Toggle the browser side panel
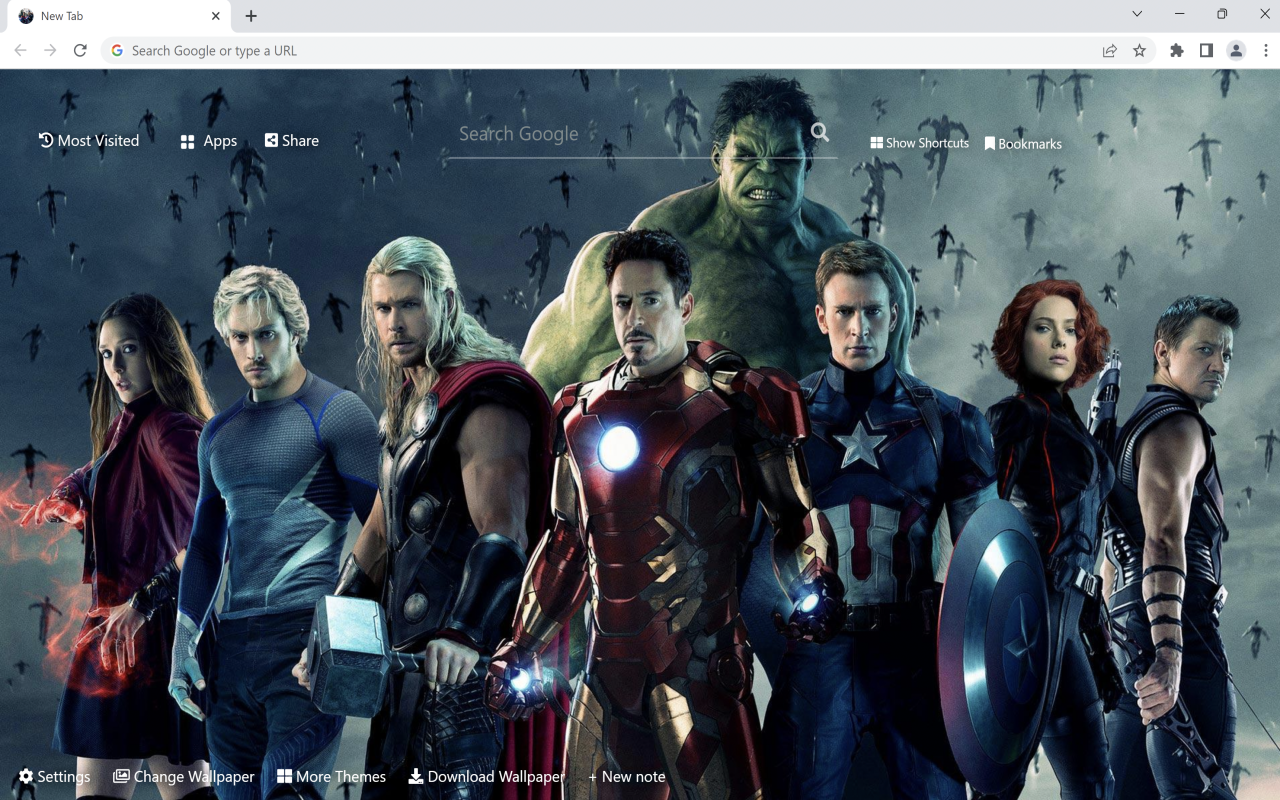This screenshot has height=800, width=1280. coord(1206,50)
